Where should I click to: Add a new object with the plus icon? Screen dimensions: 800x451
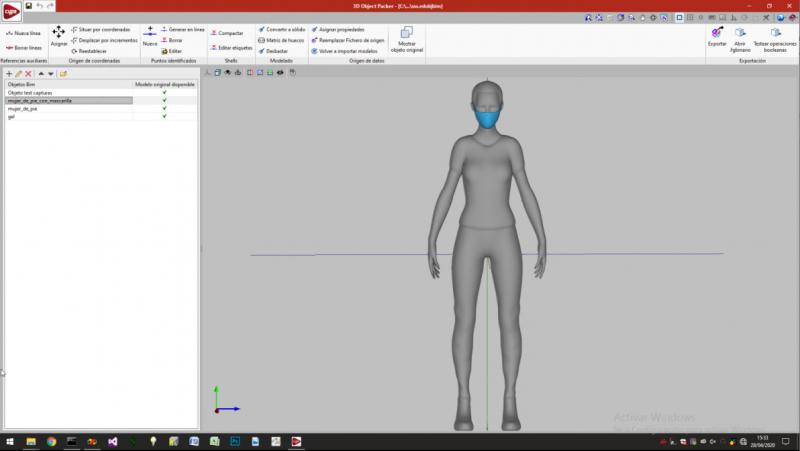[x=9, y=74]
